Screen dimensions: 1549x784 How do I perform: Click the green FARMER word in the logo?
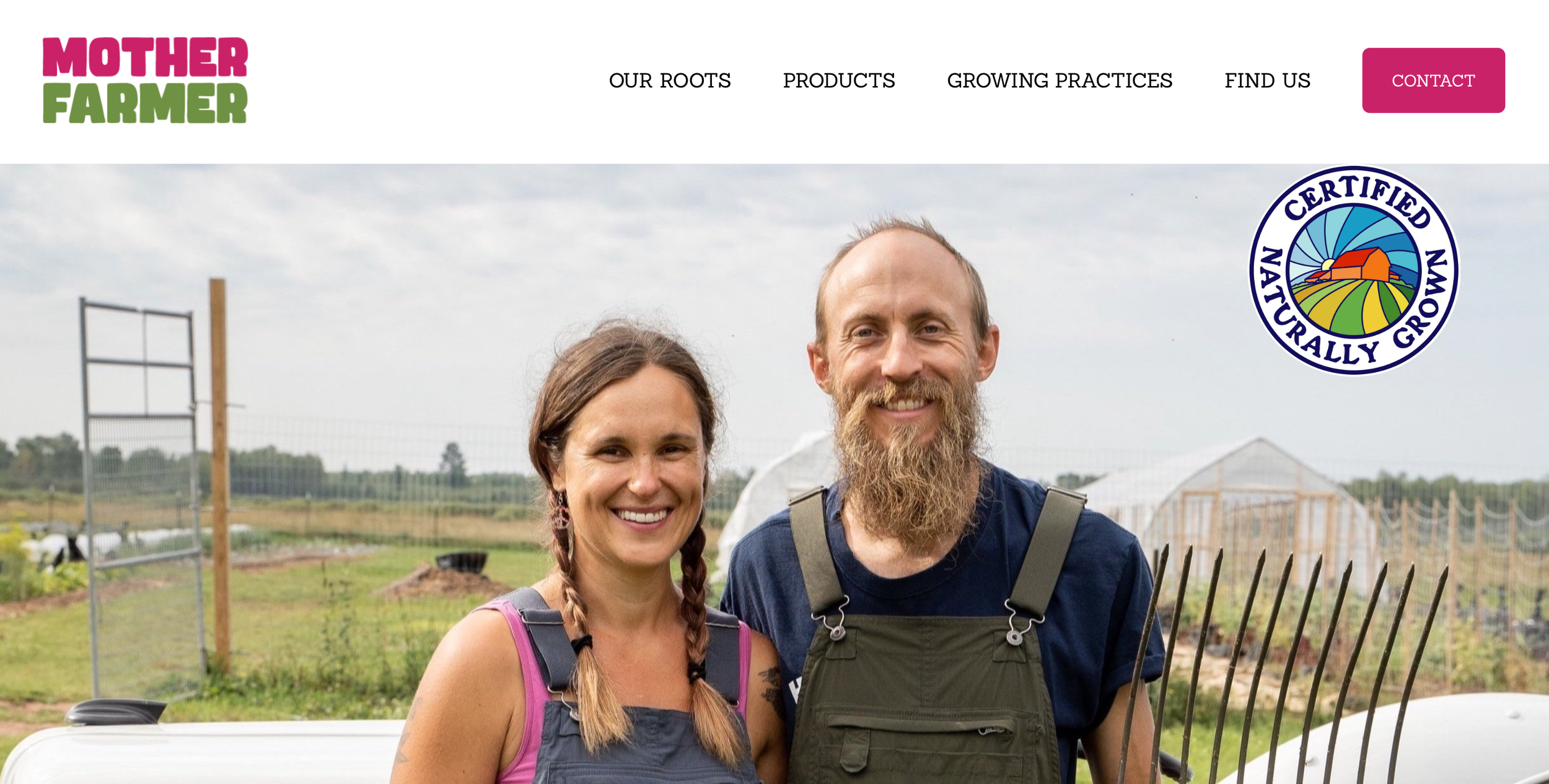(x=145, y=103)
